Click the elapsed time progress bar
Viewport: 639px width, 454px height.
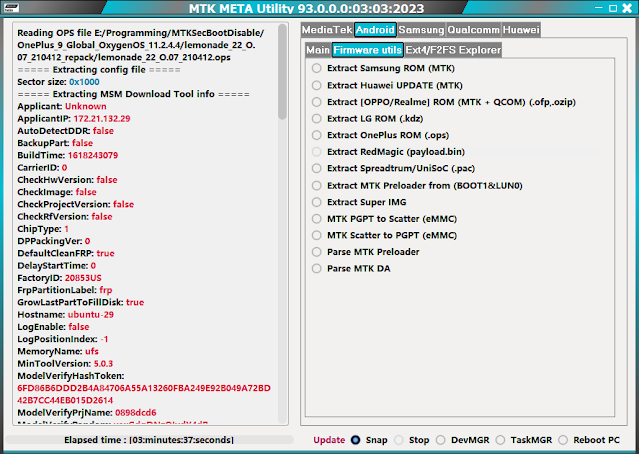pos(149,440)
